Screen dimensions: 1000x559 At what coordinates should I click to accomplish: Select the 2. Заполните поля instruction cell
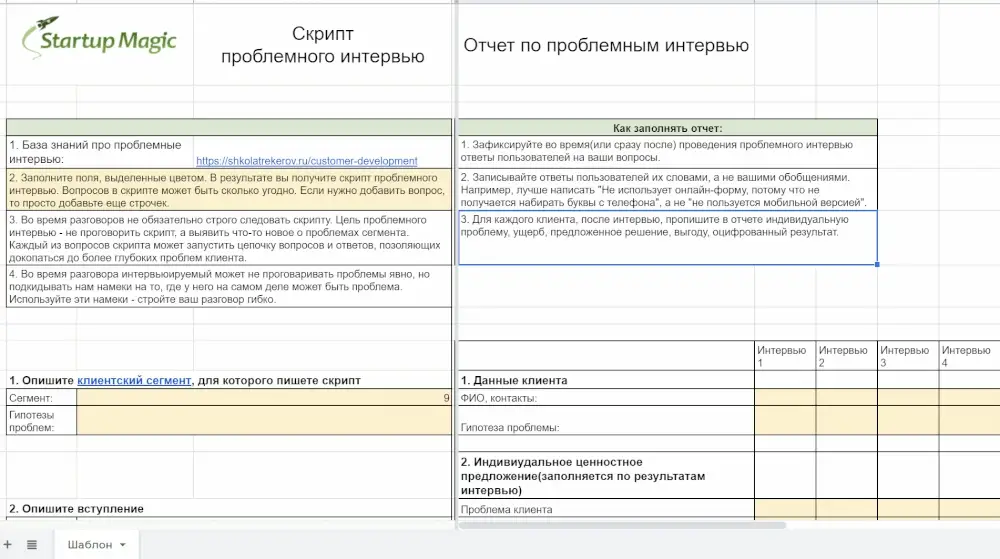229,190
